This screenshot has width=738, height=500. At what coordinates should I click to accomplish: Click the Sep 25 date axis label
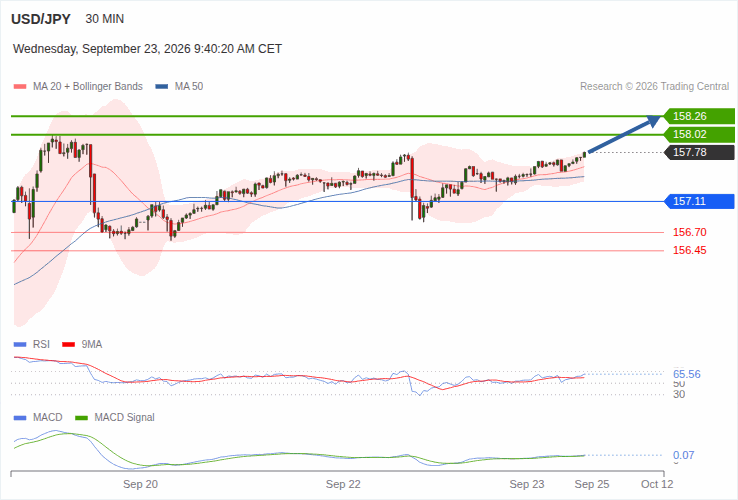(x=592, y=484)
